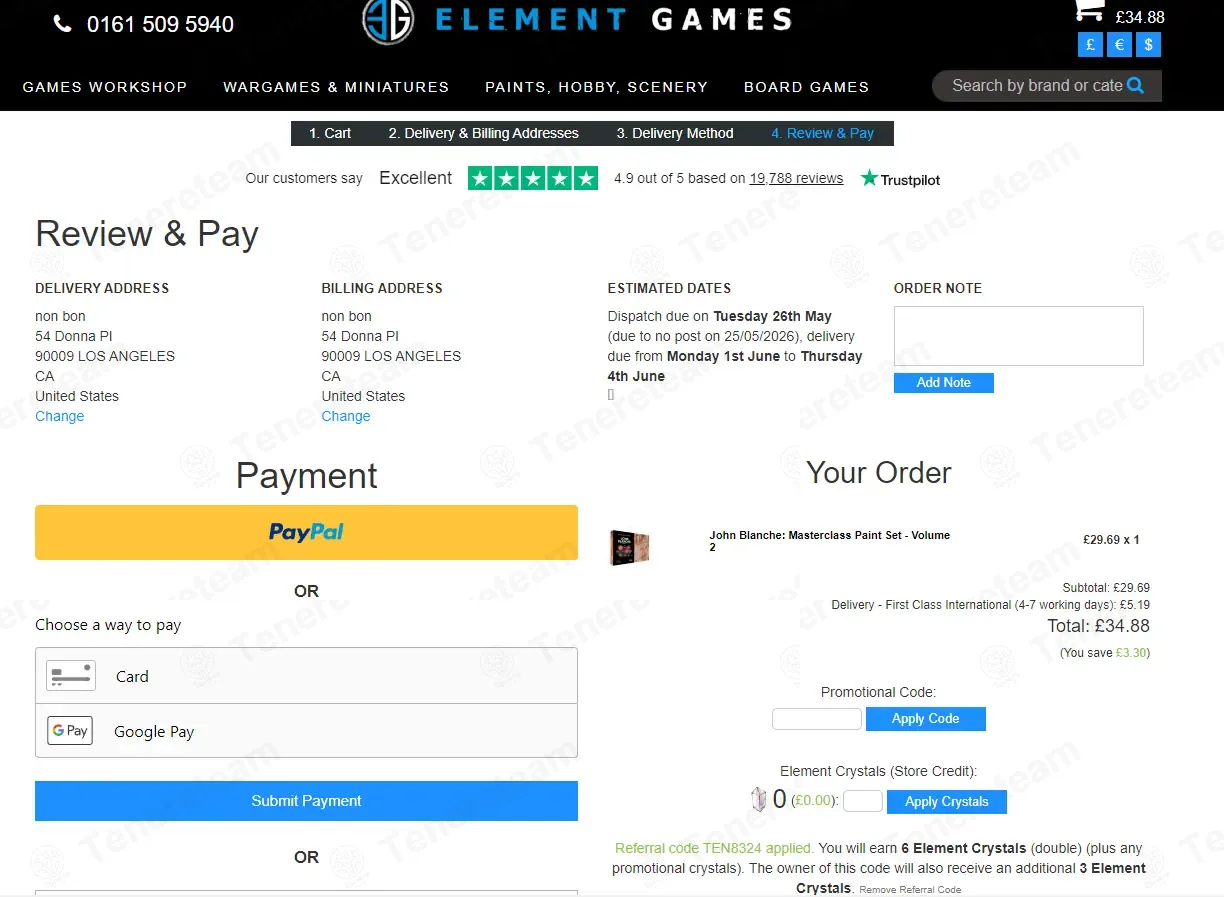Select step 4. Review & Pay
This screenshot has height=897, width=1224.
(823, 133)
